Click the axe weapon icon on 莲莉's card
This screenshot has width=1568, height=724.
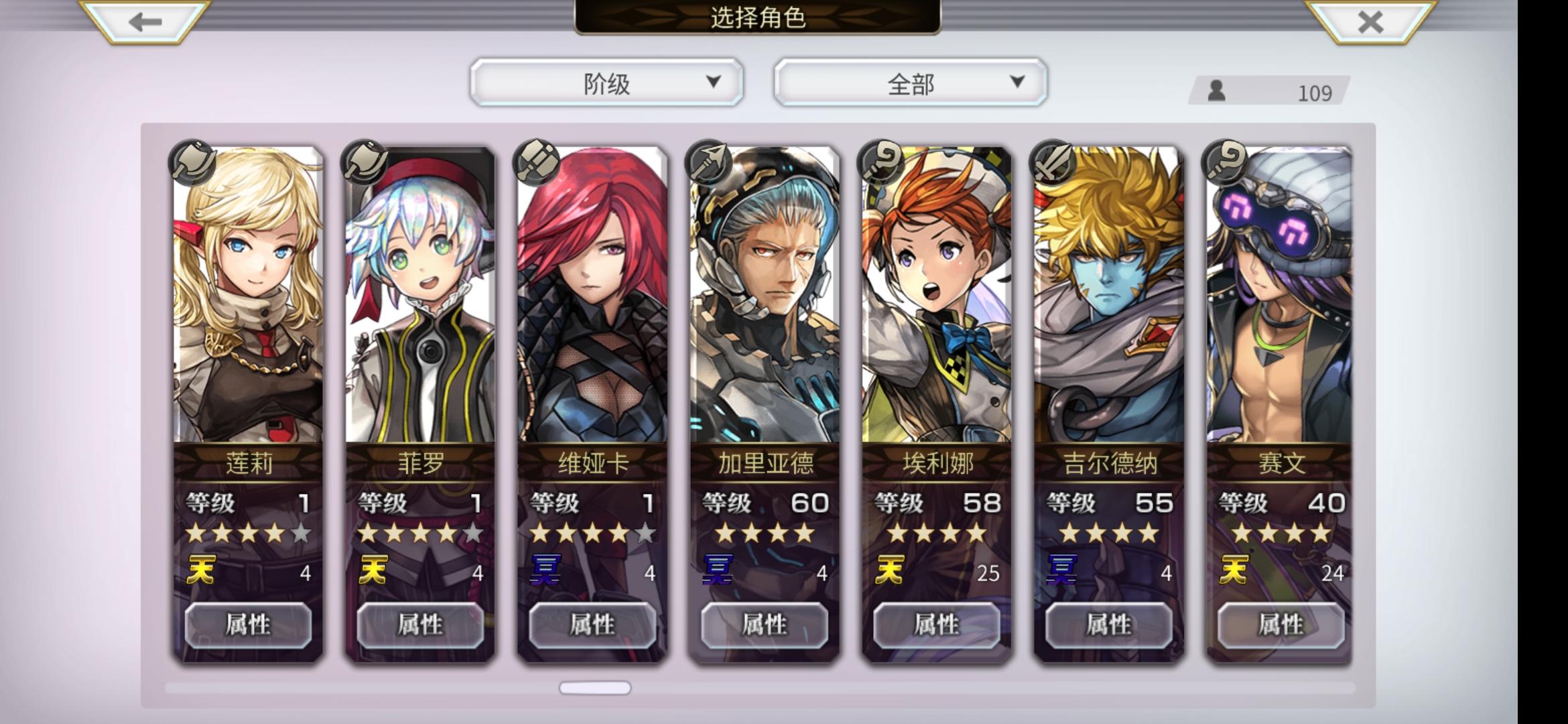coord(192,163)
